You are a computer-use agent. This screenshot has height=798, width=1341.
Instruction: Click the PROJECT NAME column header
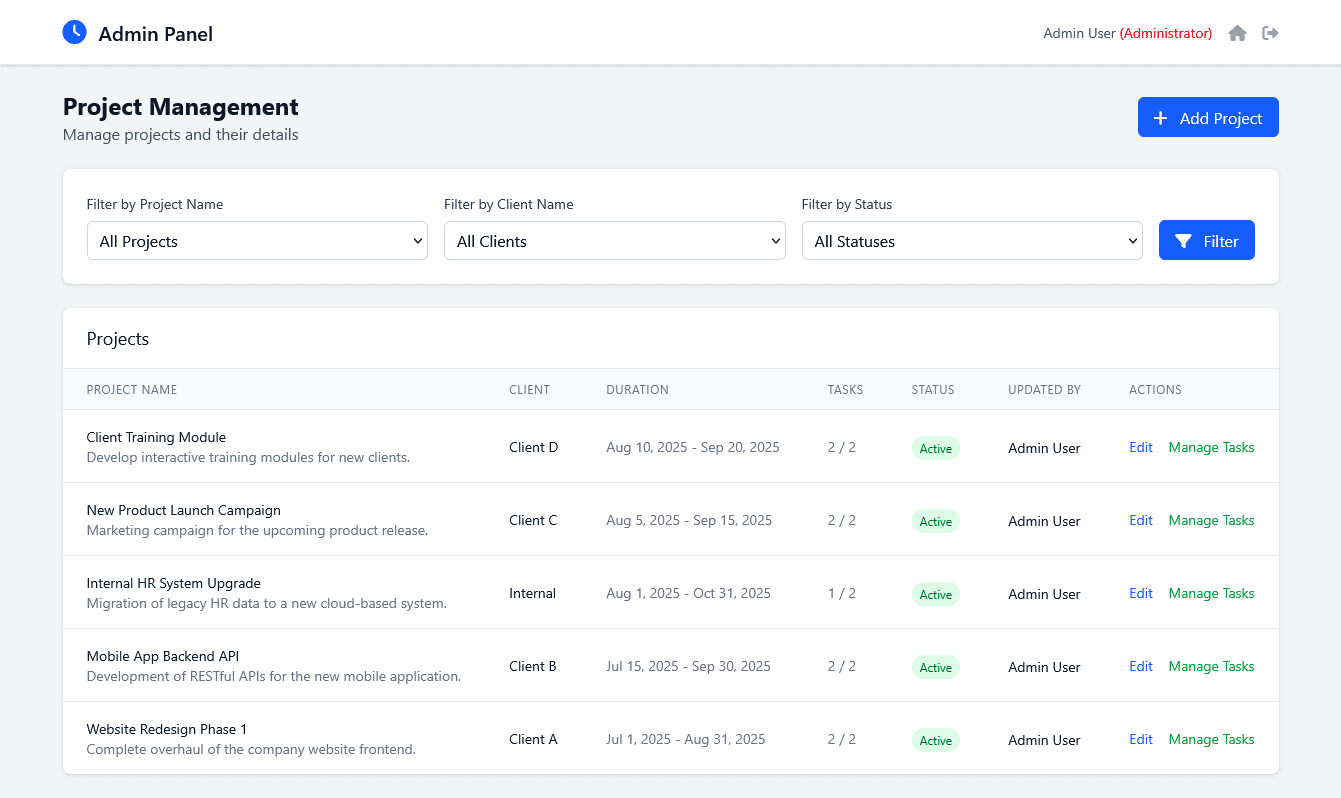click(131, 389)
